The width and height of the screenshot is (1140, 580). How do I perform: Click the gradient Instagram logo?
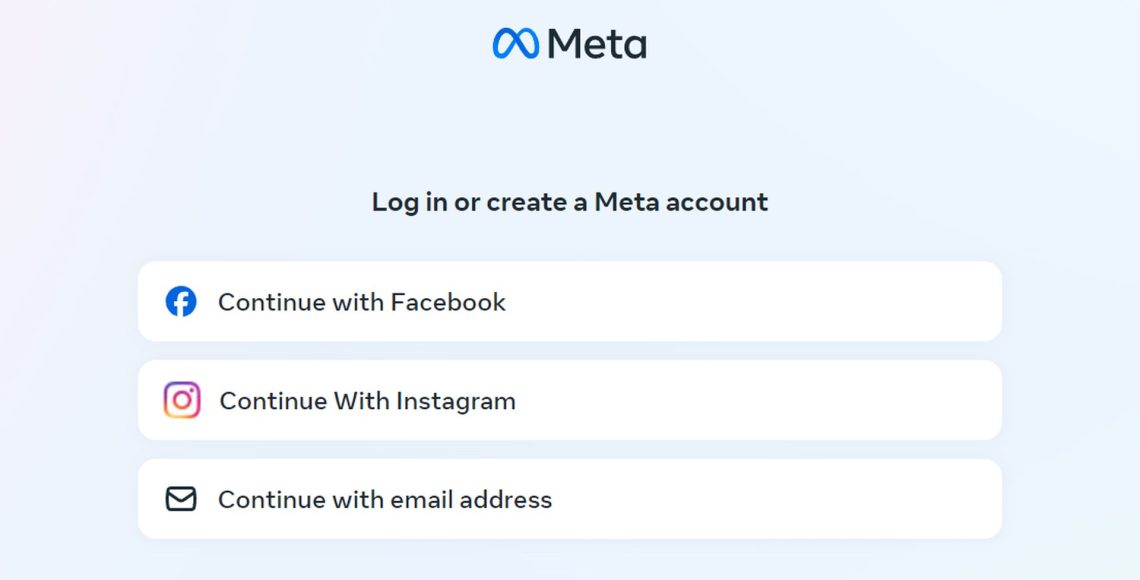[x=181, y=400]
